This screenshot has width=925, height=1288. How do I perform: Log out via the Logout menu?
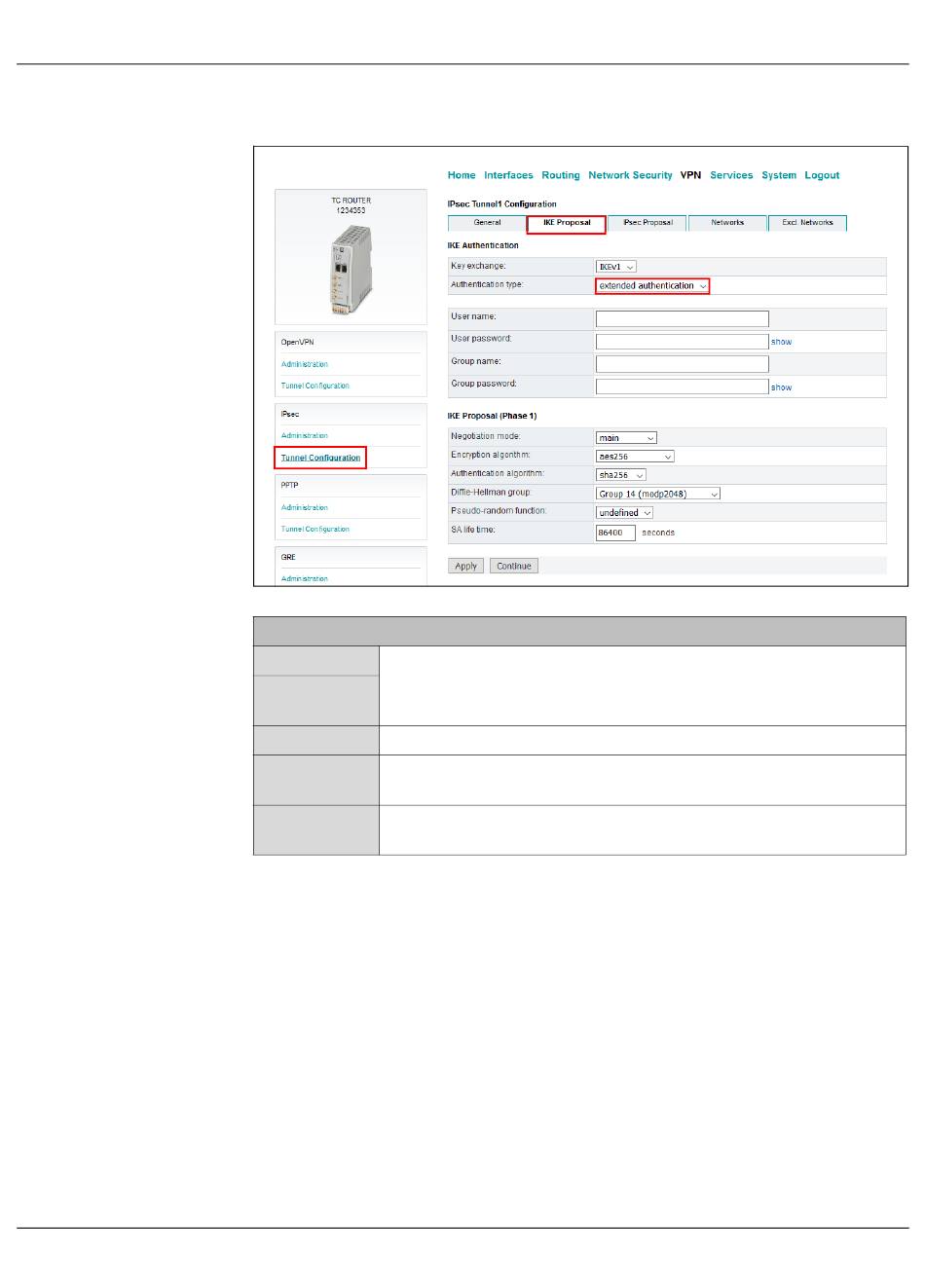point(822,175)
